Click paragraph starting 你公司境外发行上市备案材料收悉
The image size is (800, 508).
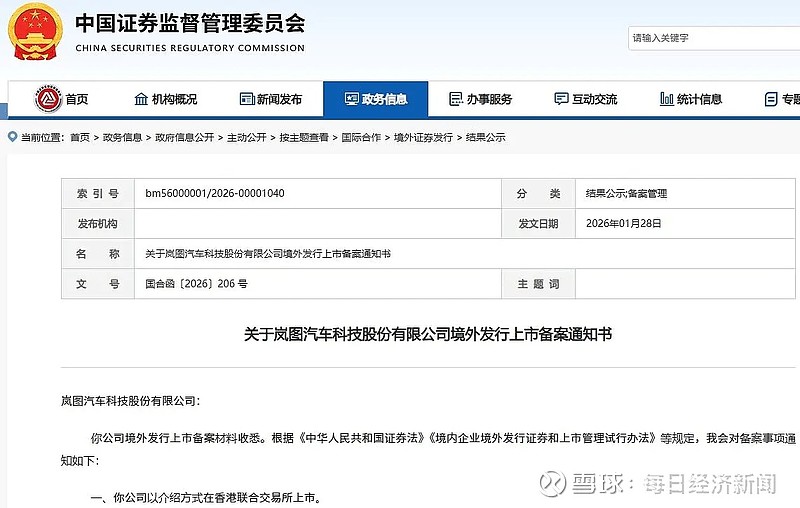tap(428, 449)
